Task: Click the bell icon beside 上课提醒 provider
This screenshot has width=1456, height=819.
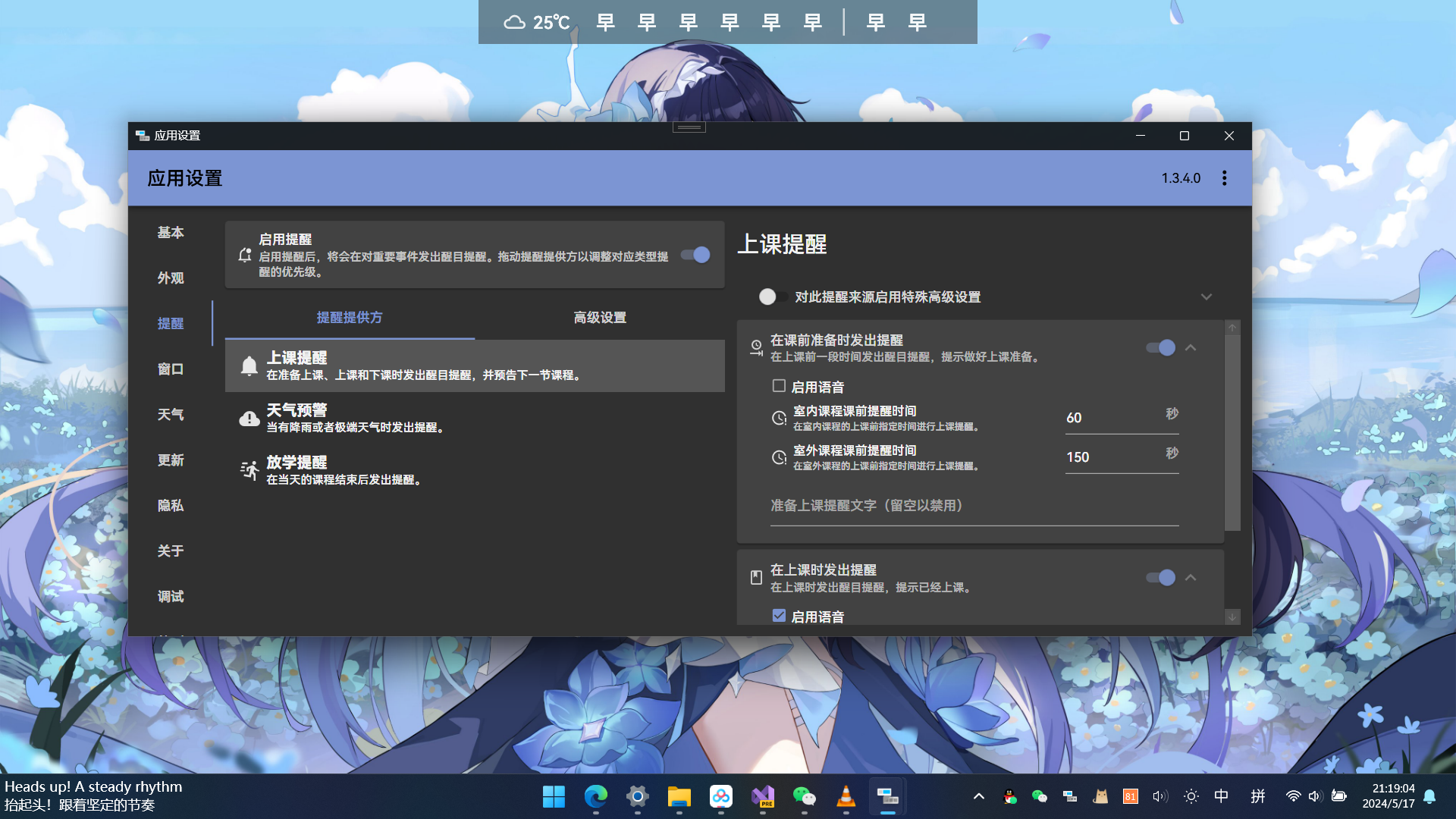Action: [x=249, y=366]
